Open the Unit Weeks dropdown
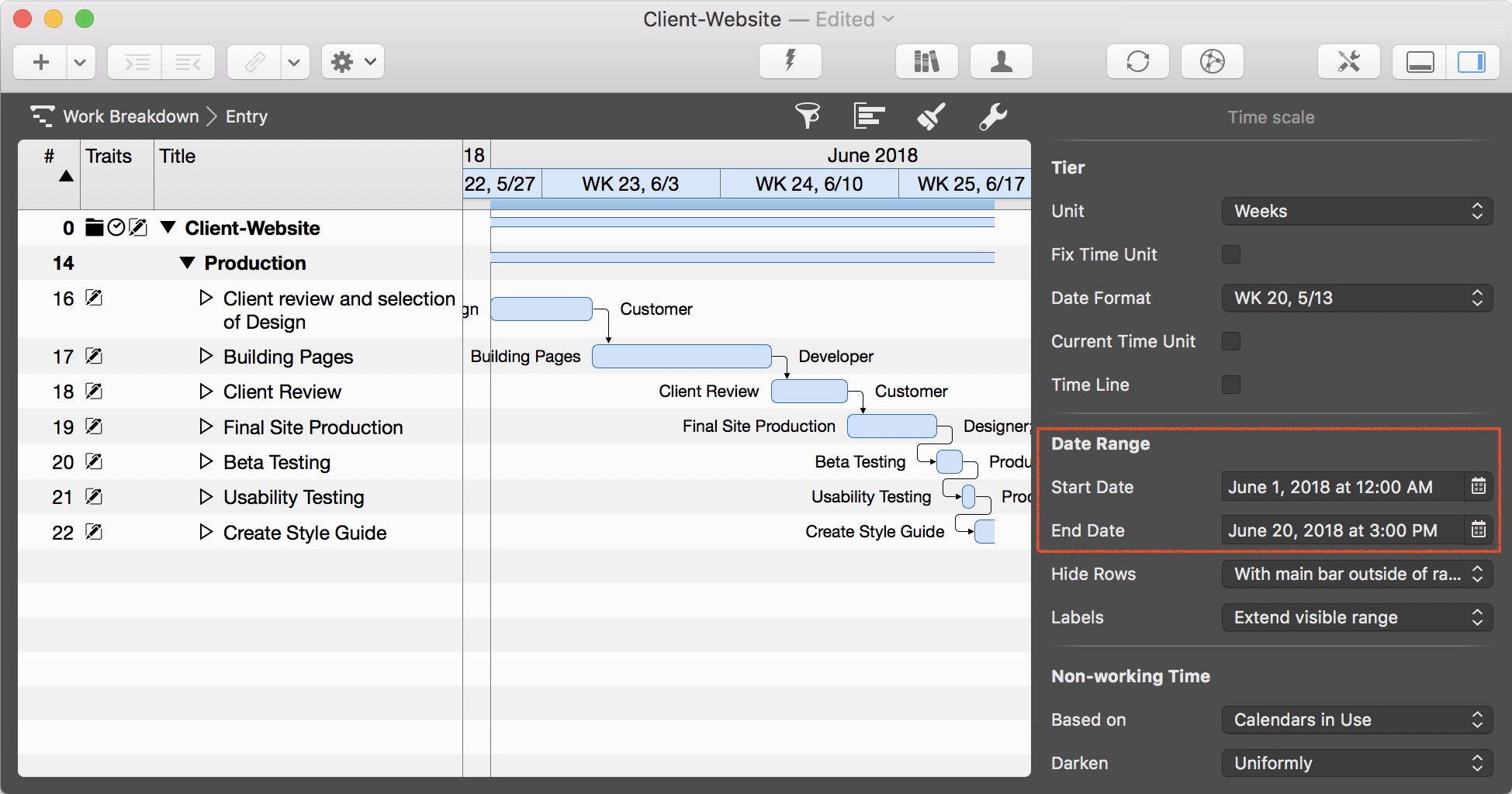 [1357, 211]
